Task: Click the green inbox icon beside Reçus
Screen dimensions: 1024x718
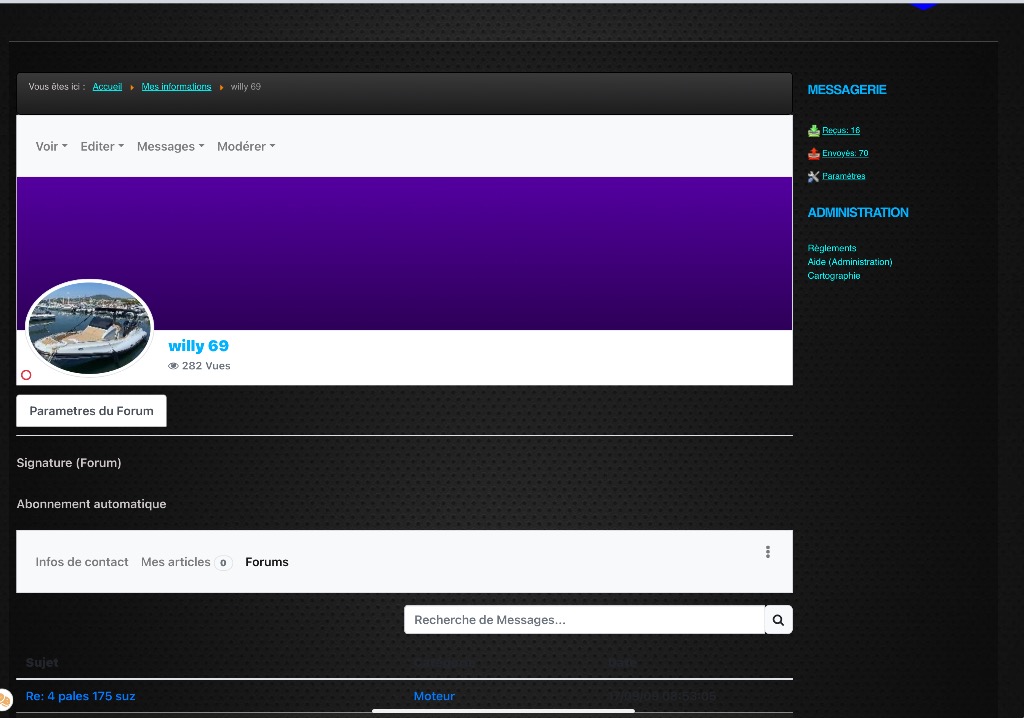Action: (x=814, y=131)
